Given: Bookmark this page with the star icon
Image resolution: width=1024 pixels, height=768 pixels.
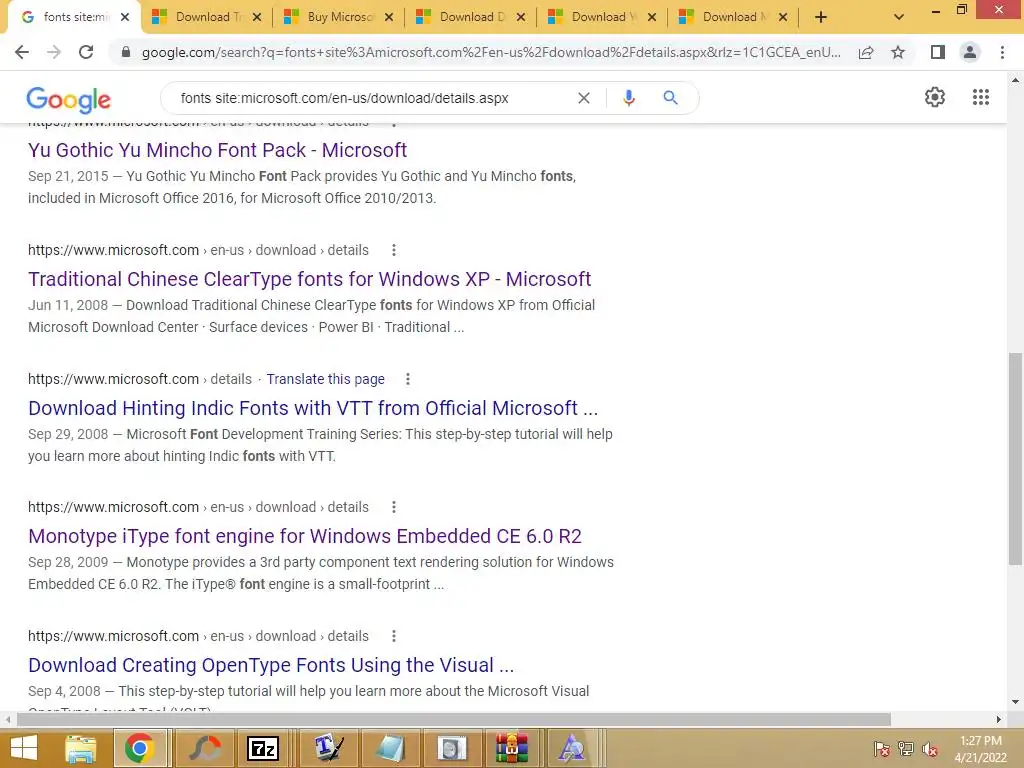Looking at the screenshot, I should click(x=898, y=52).
